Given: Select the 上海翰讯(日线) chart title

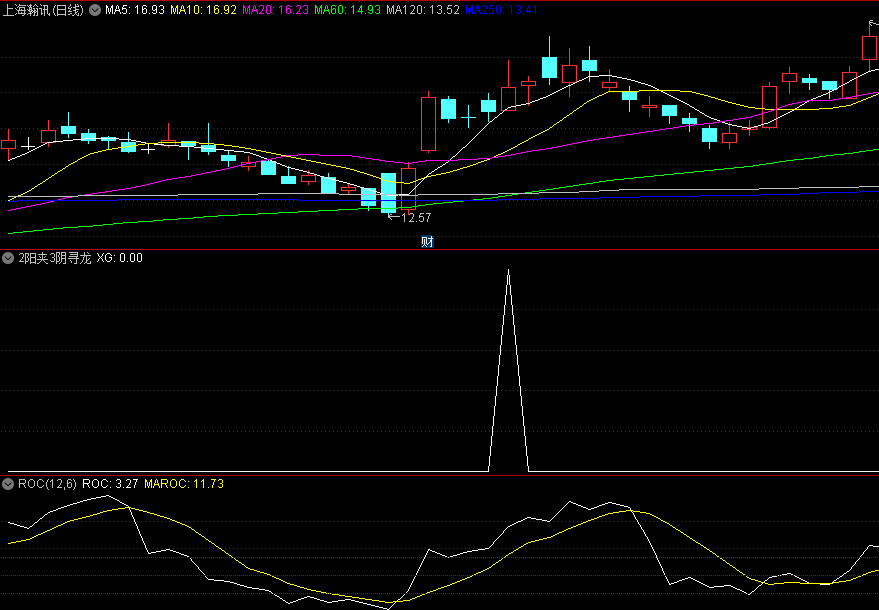Looking at the screenshot, I should pos(43,10).
